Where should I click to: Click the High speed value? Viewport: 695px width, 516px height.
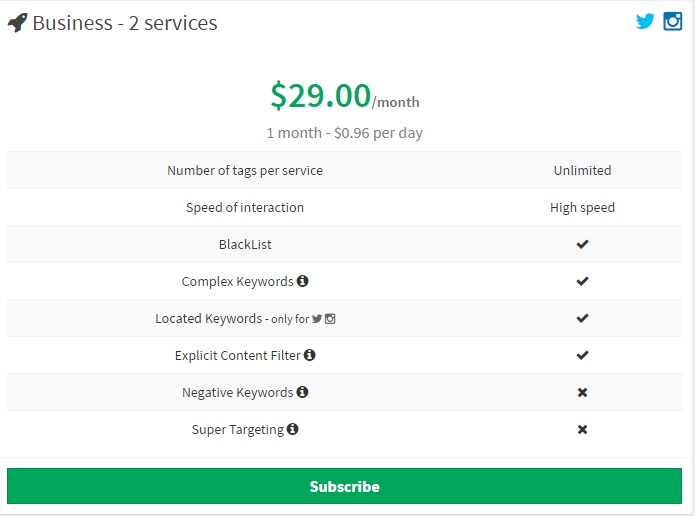(582, 207)
